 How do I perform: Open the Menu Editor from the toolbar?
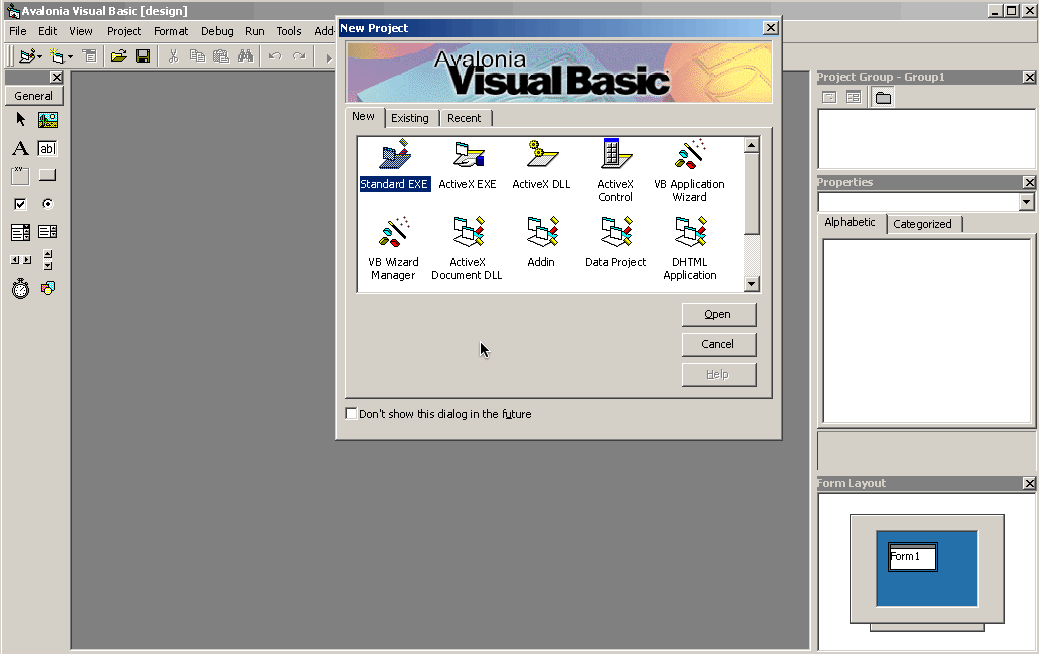click(x=89, y=56)
